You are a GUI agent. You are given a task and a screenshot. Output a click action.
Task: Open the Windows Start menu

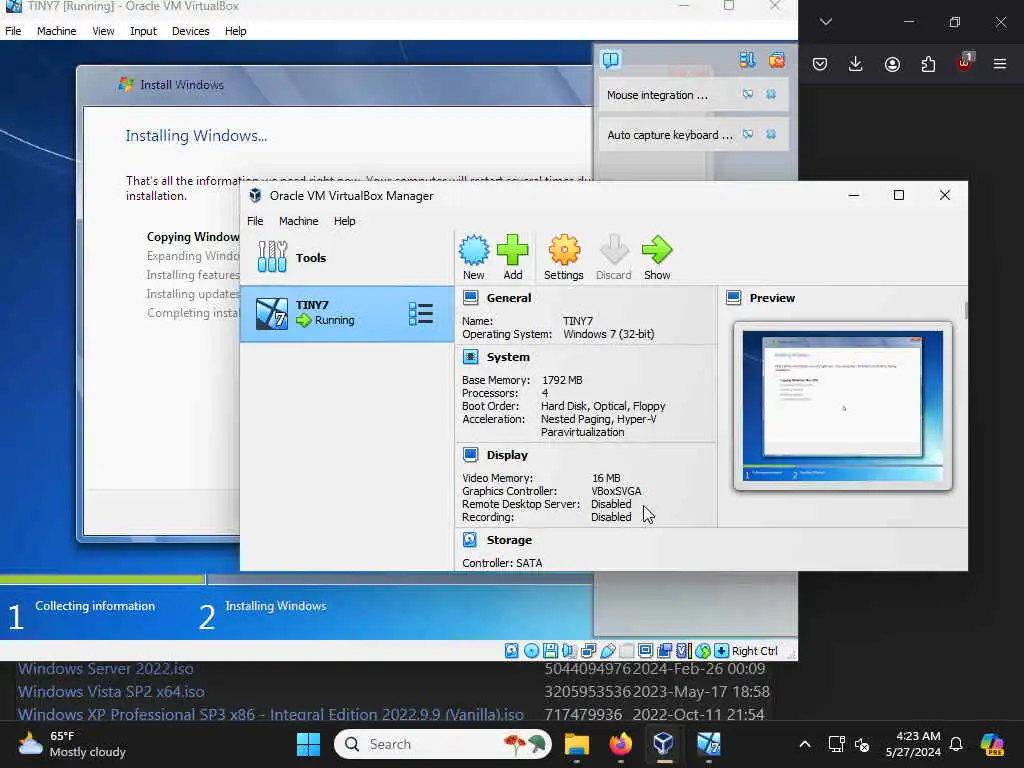tap(308, 744)
